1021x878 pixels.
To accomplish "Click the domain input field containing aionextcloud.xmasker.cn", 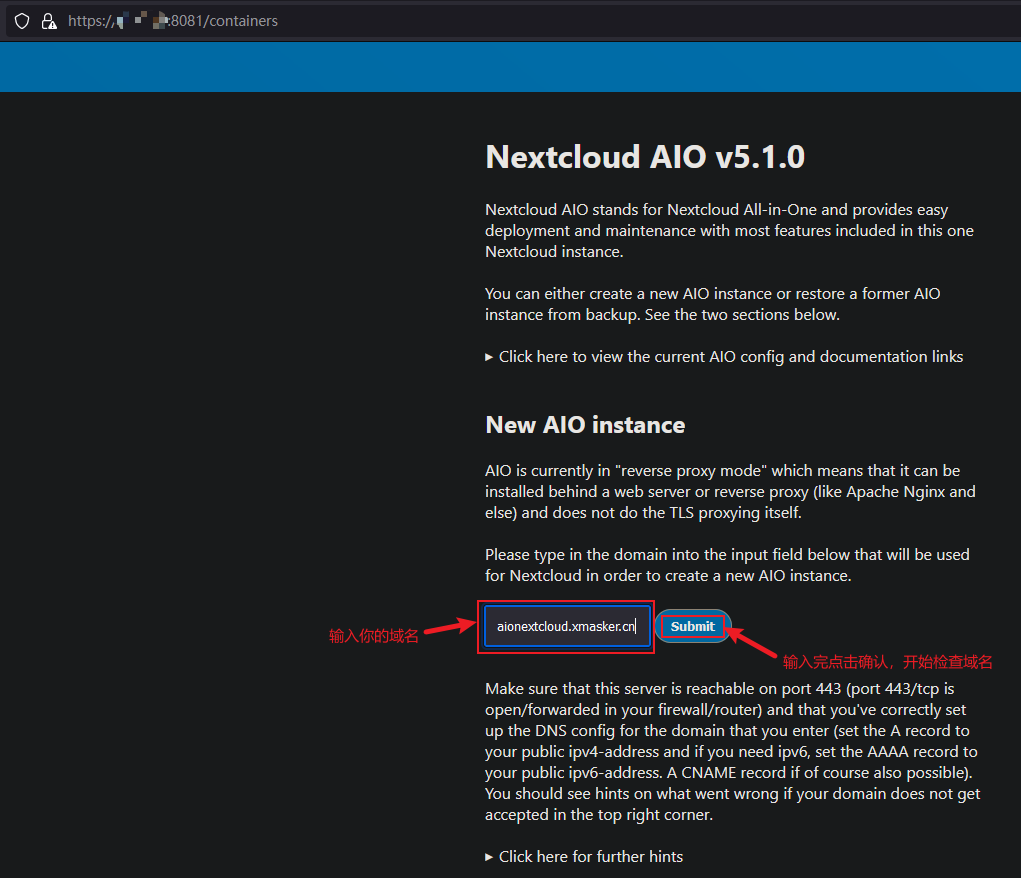I will point(567,627).
